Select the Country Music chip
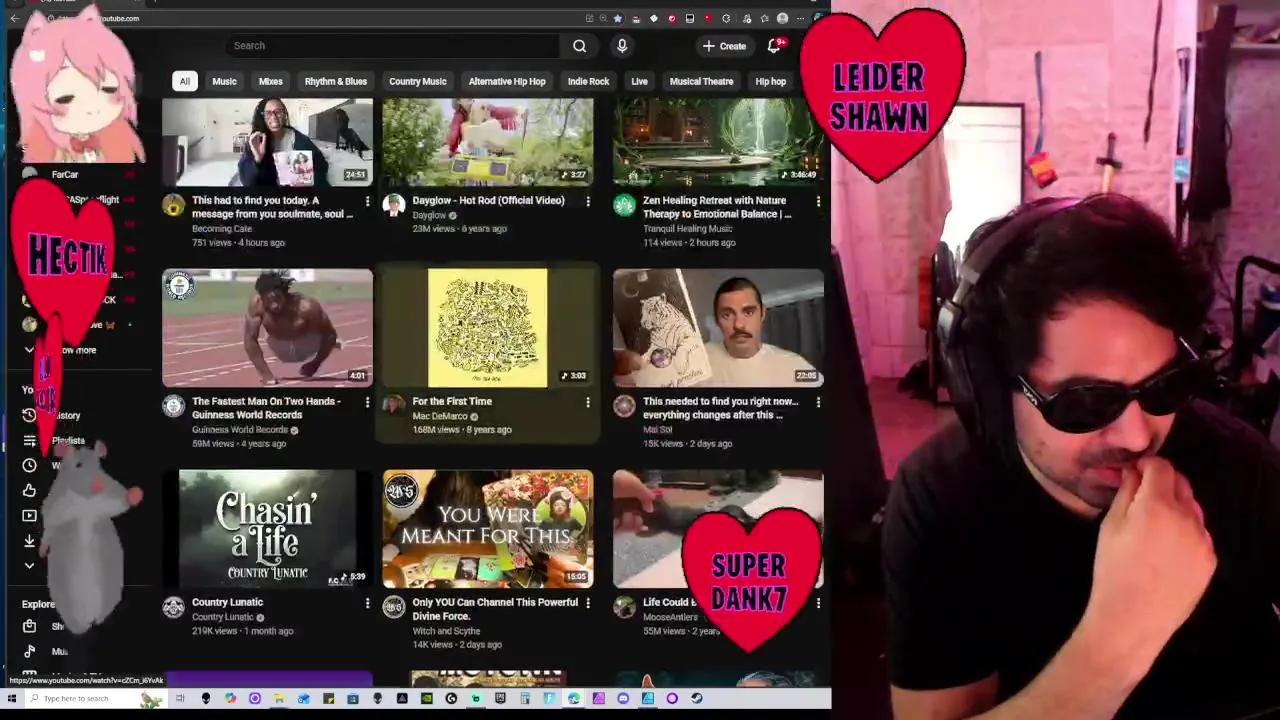1280x720 pixels. 418,81
